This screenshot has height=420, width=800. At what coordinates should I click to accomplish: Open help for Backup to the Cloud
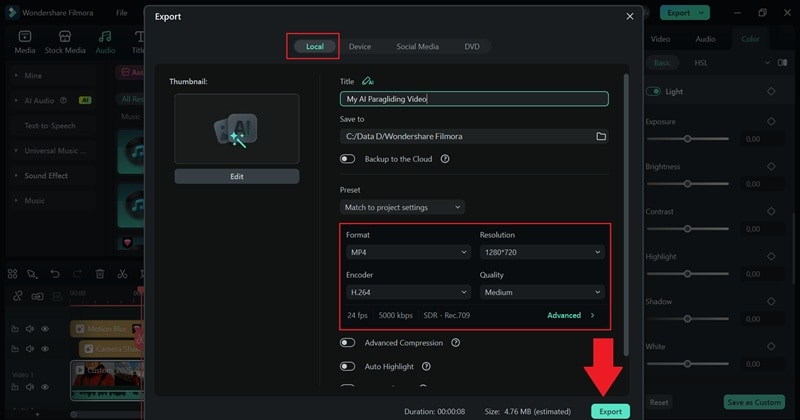click(445, 159)
